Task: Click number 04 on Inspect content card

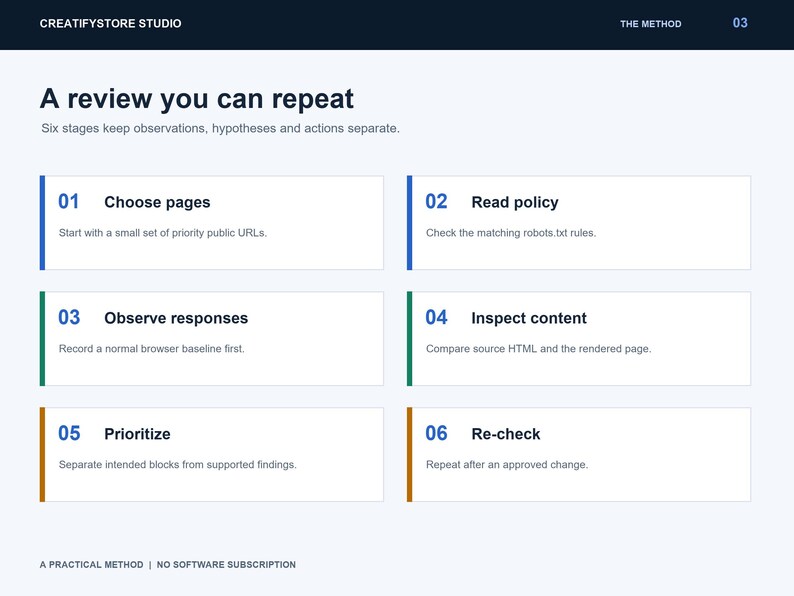Action: (x=436, y=317)
